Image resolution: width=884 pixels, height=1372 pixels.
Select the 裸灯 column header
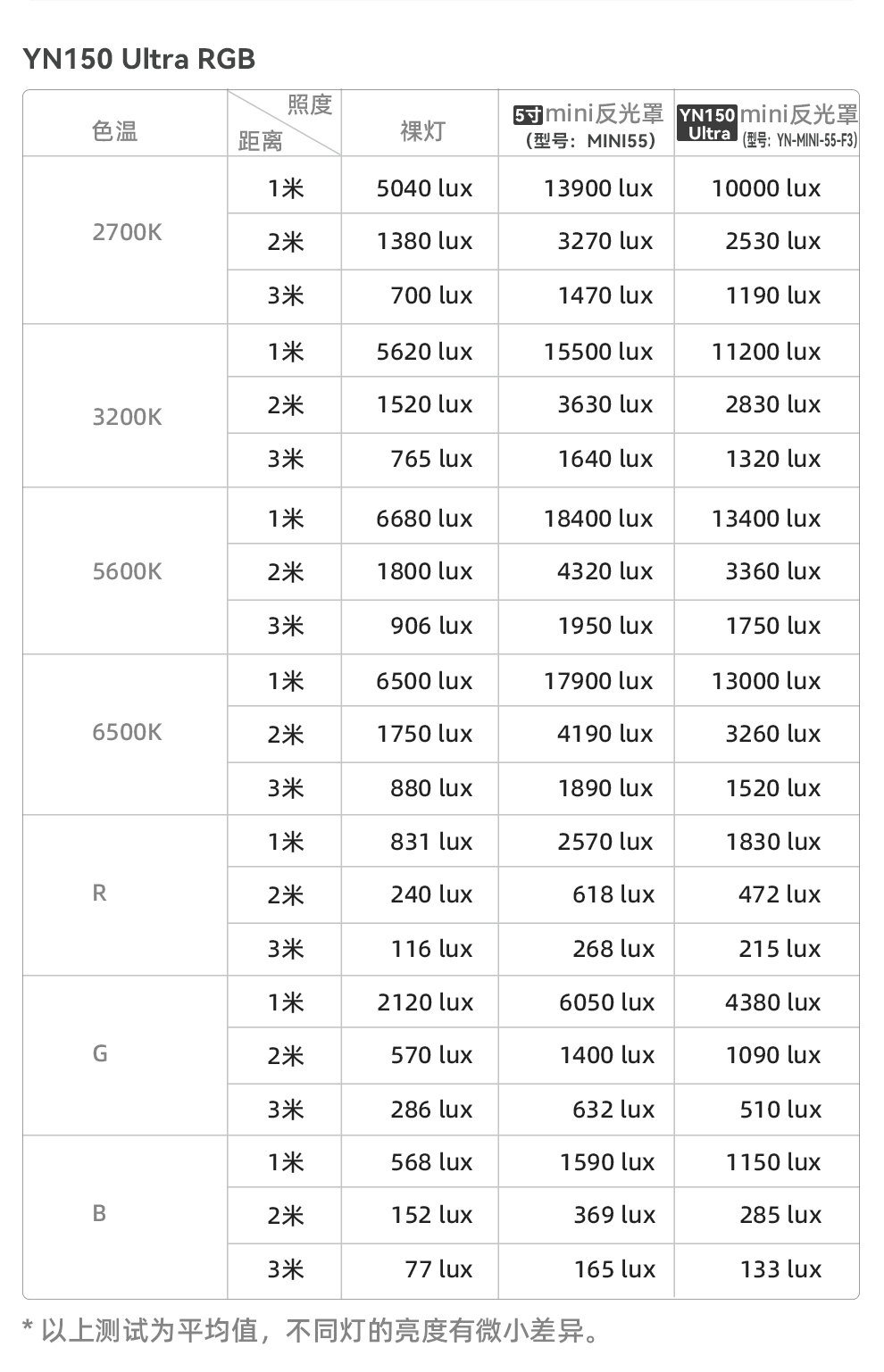coord(422,131)
